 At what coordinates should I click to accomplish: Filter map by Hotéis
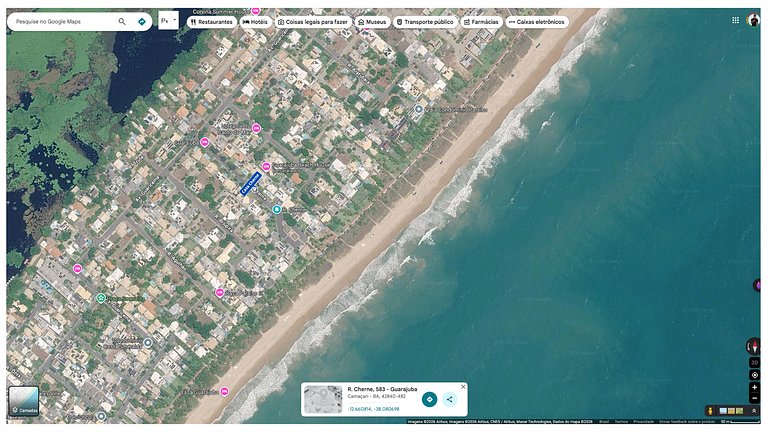coord(255,22)
